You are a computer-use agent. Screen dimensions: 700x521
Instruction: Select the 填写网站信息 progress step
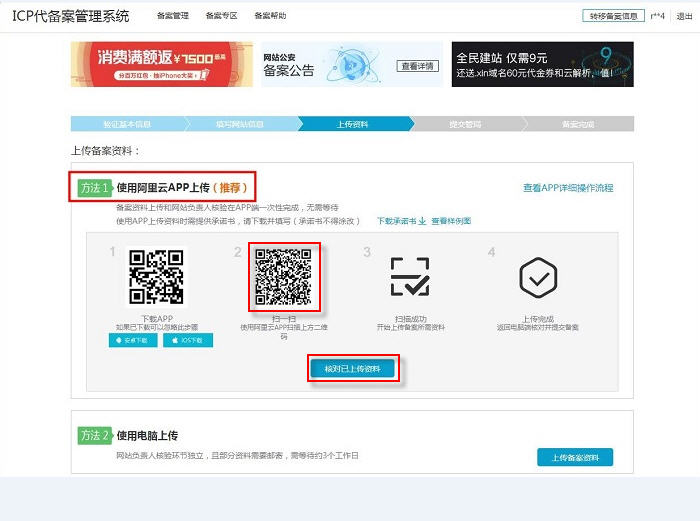[240, 124]
